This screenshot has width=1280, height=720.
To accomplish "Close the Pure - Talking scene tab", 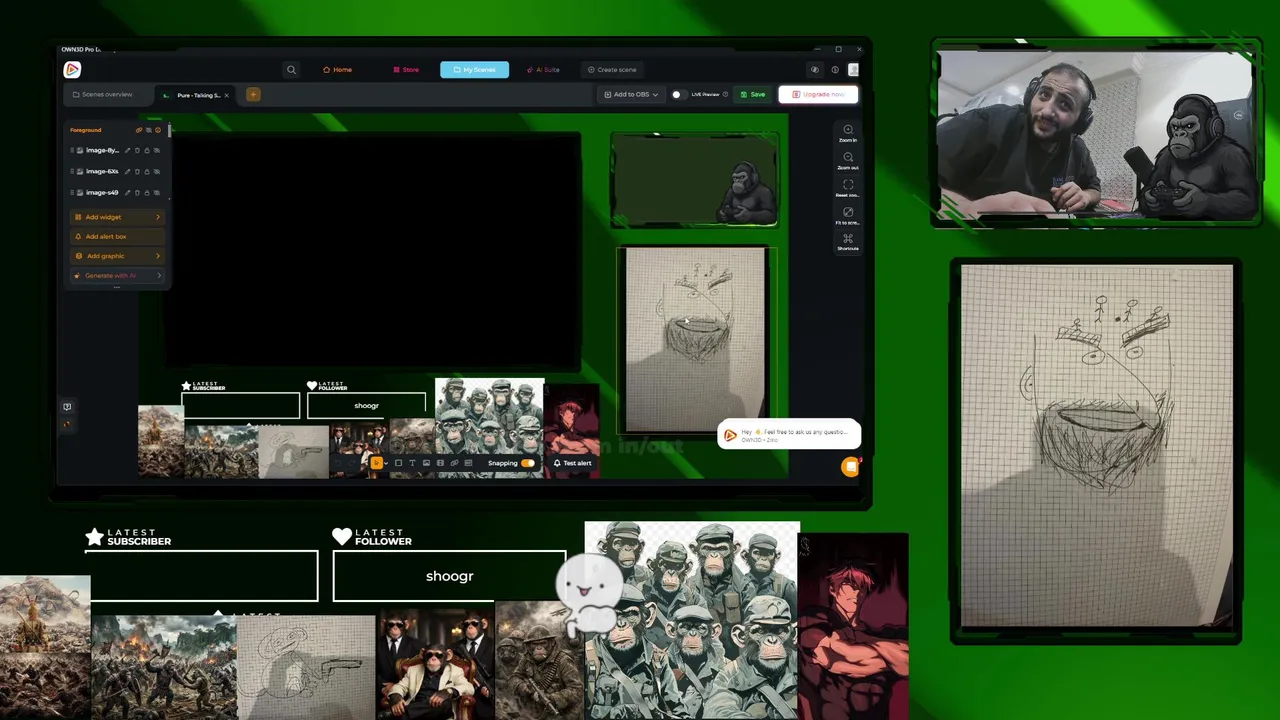I will click(227, 95).
